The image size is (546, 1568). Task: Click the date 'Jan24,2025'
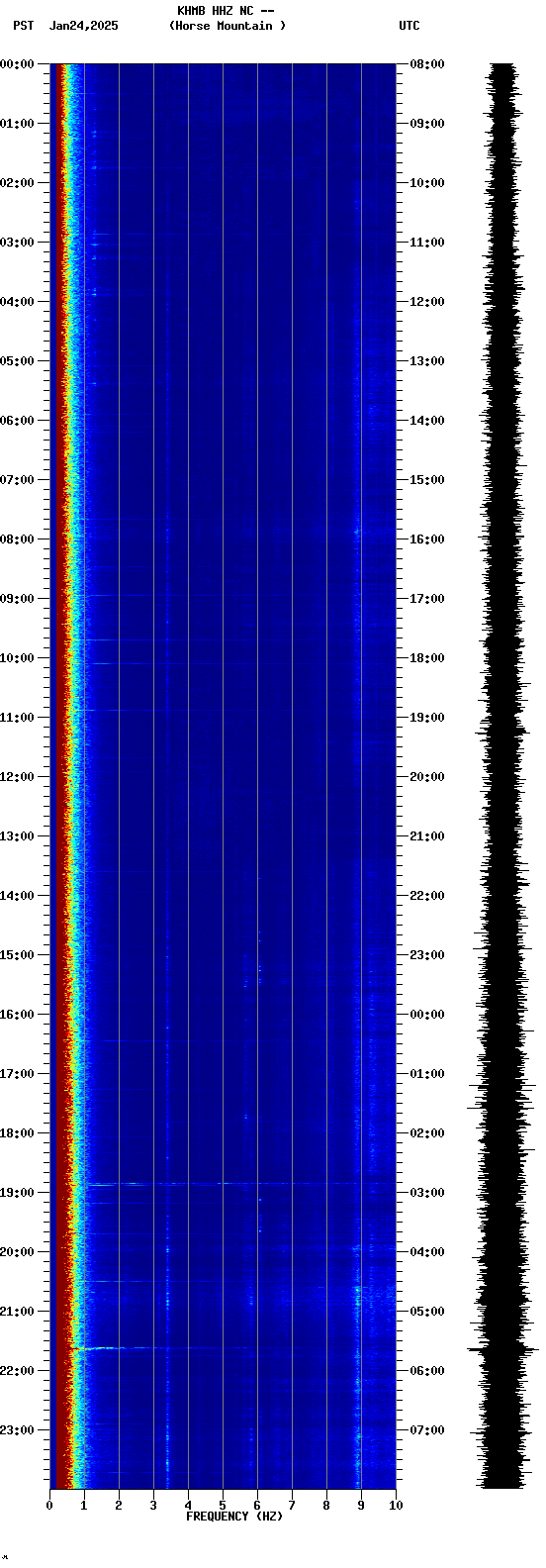coord(83,26)
